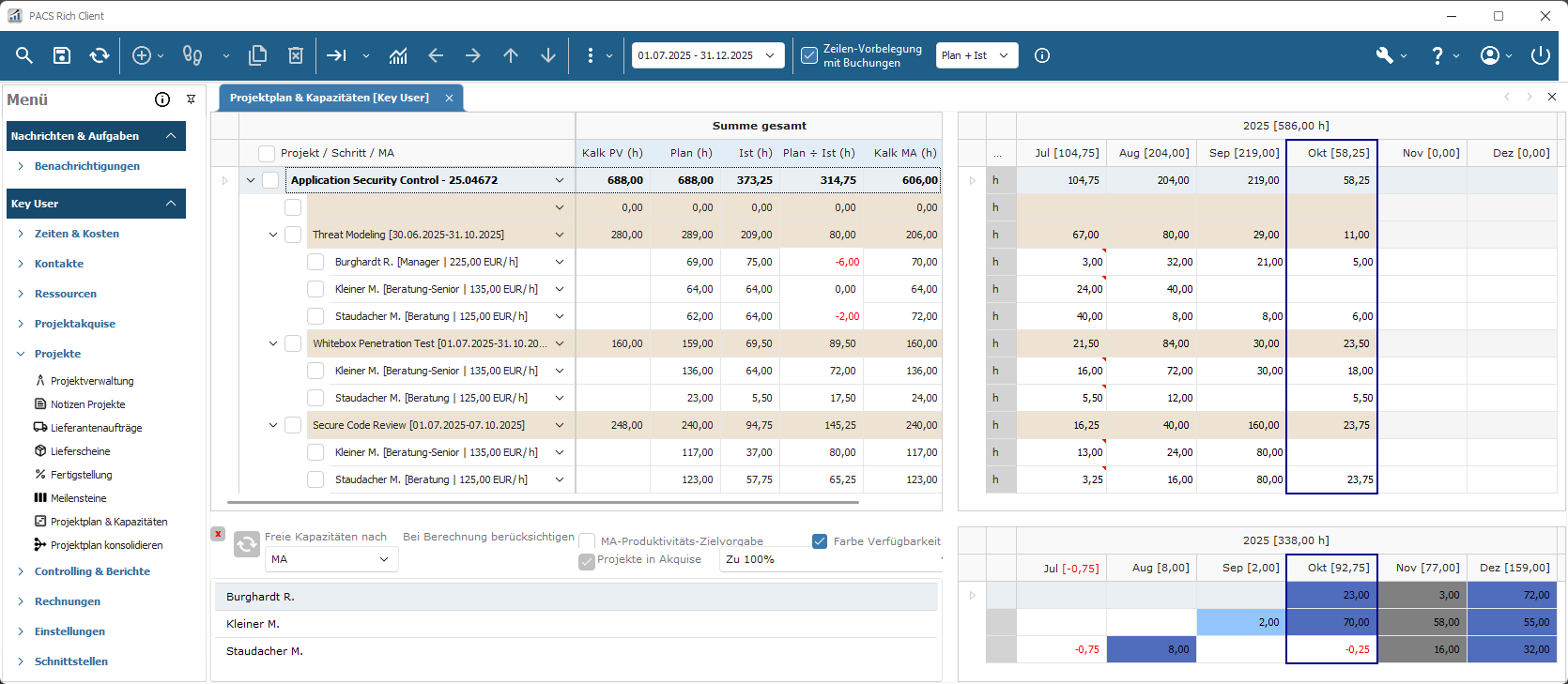The image size is (1568, 684).
Task: Click the blue 70,00 capacity cell
Action: point(1331,622)
